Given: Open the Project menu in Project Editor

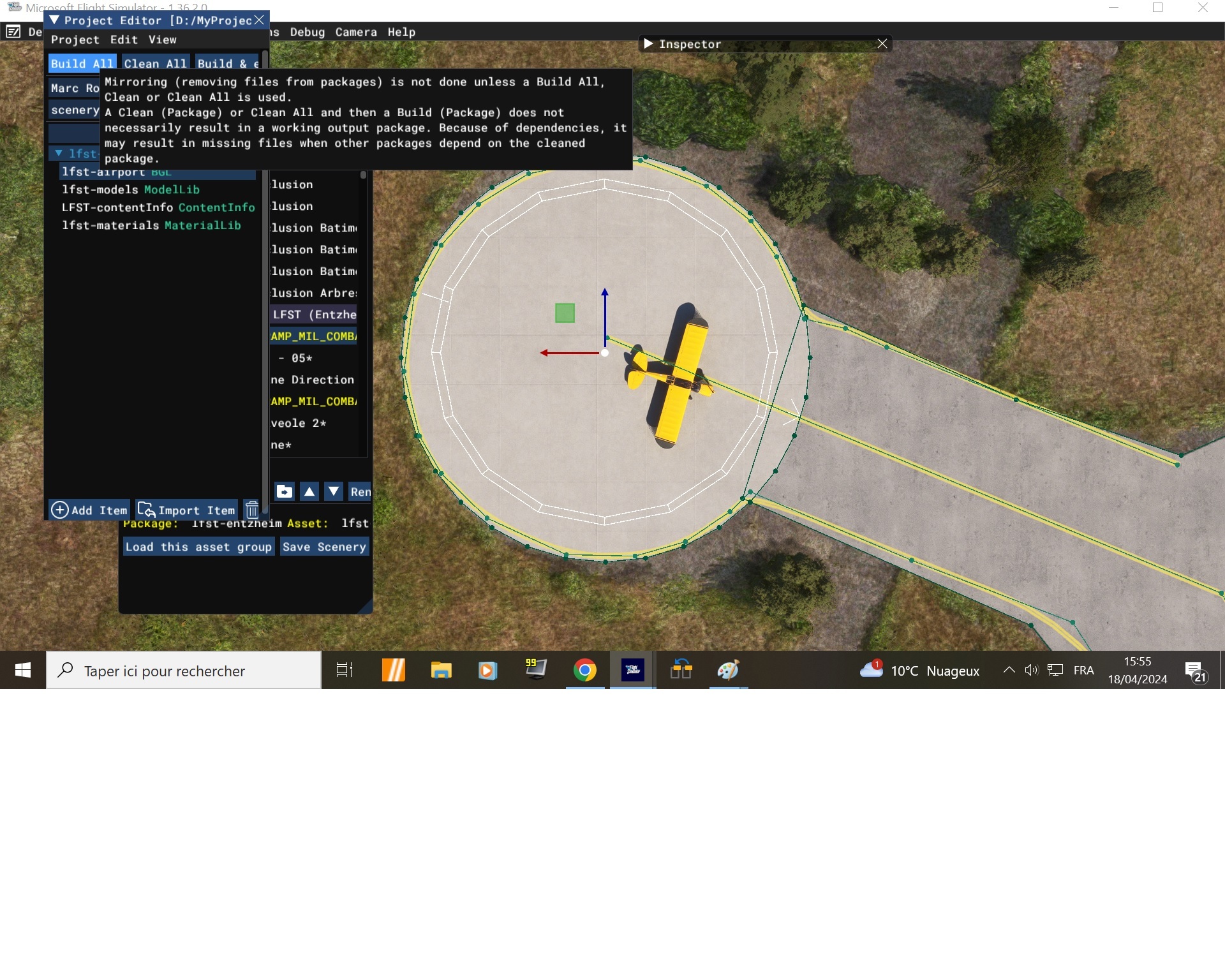Looking at the screenshot, I should tap(75, 40).
